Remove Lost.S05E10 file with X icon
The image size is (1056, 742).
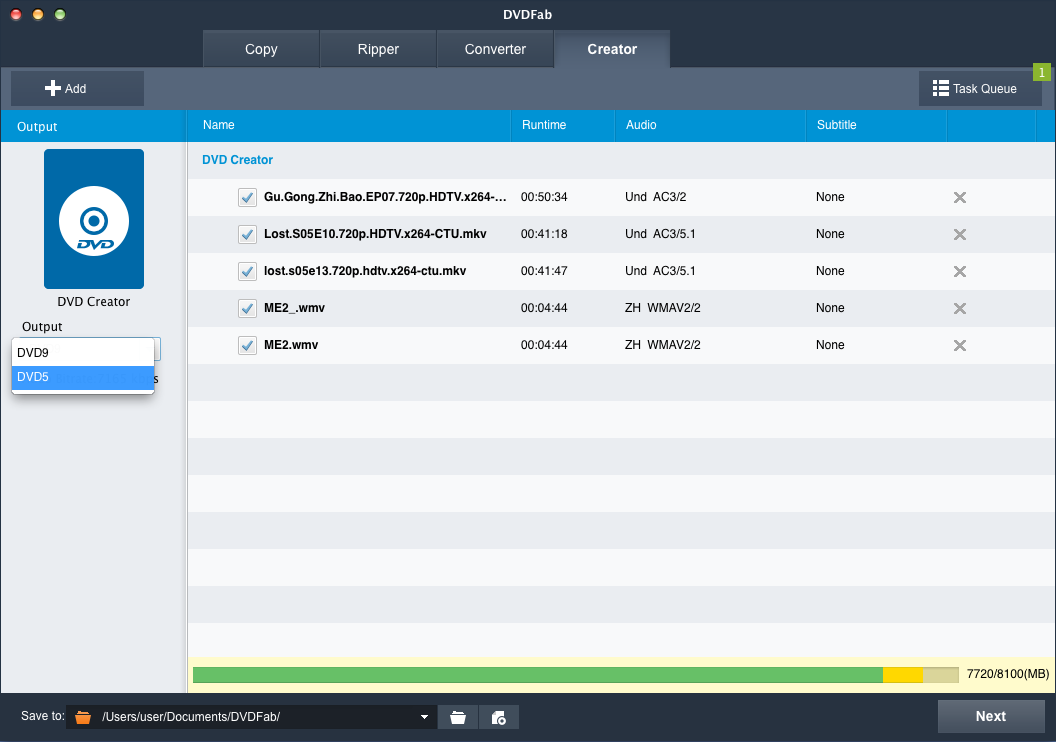point(960,234)
